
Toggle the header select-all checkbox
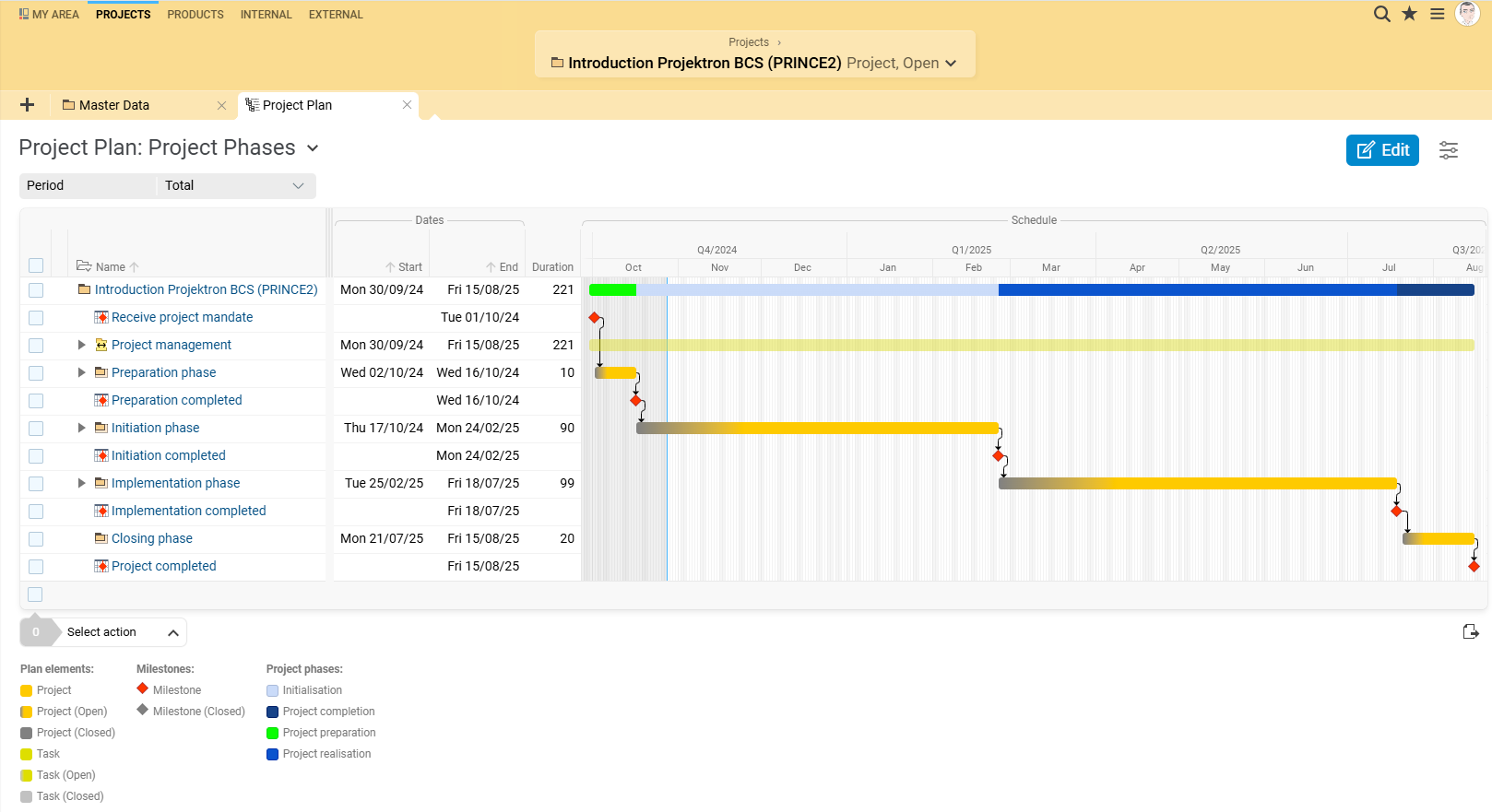(36, 265)
